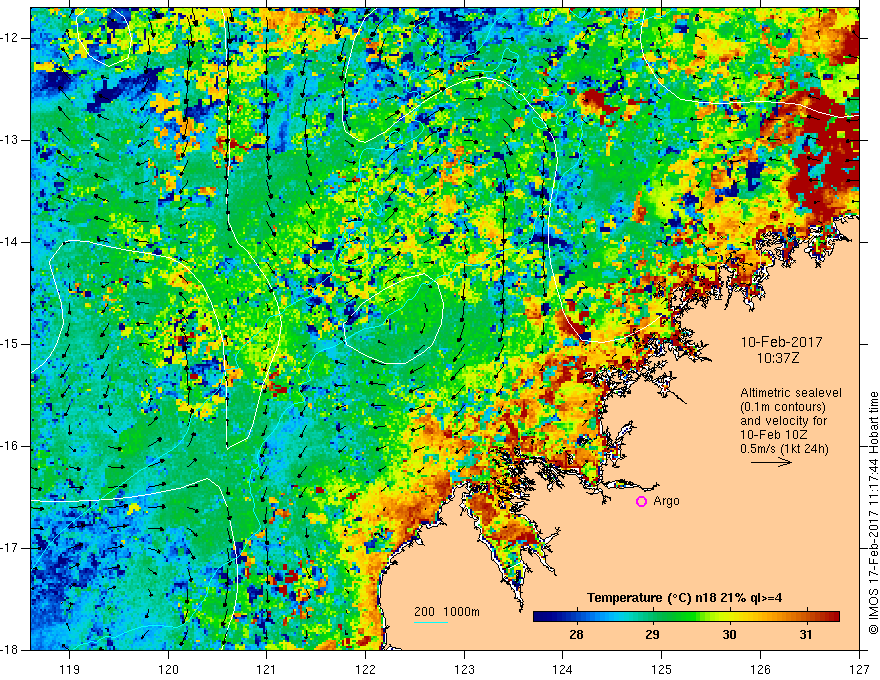Click latitude axis label -18
Screen dimensions: 880x680
coord(11,650)
